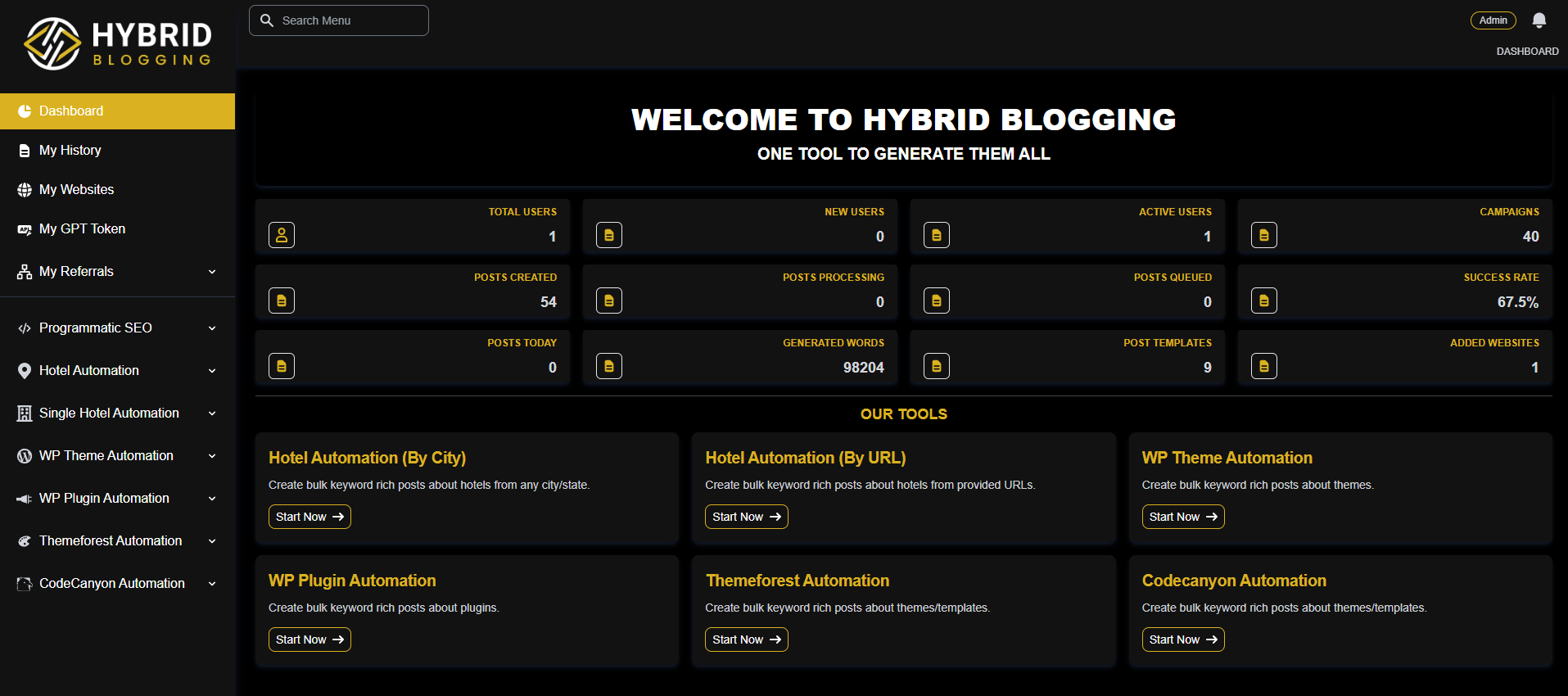Click the Admin badge
The width and height of the screenshot is (1568, 696).
(x=1493, y=20)
